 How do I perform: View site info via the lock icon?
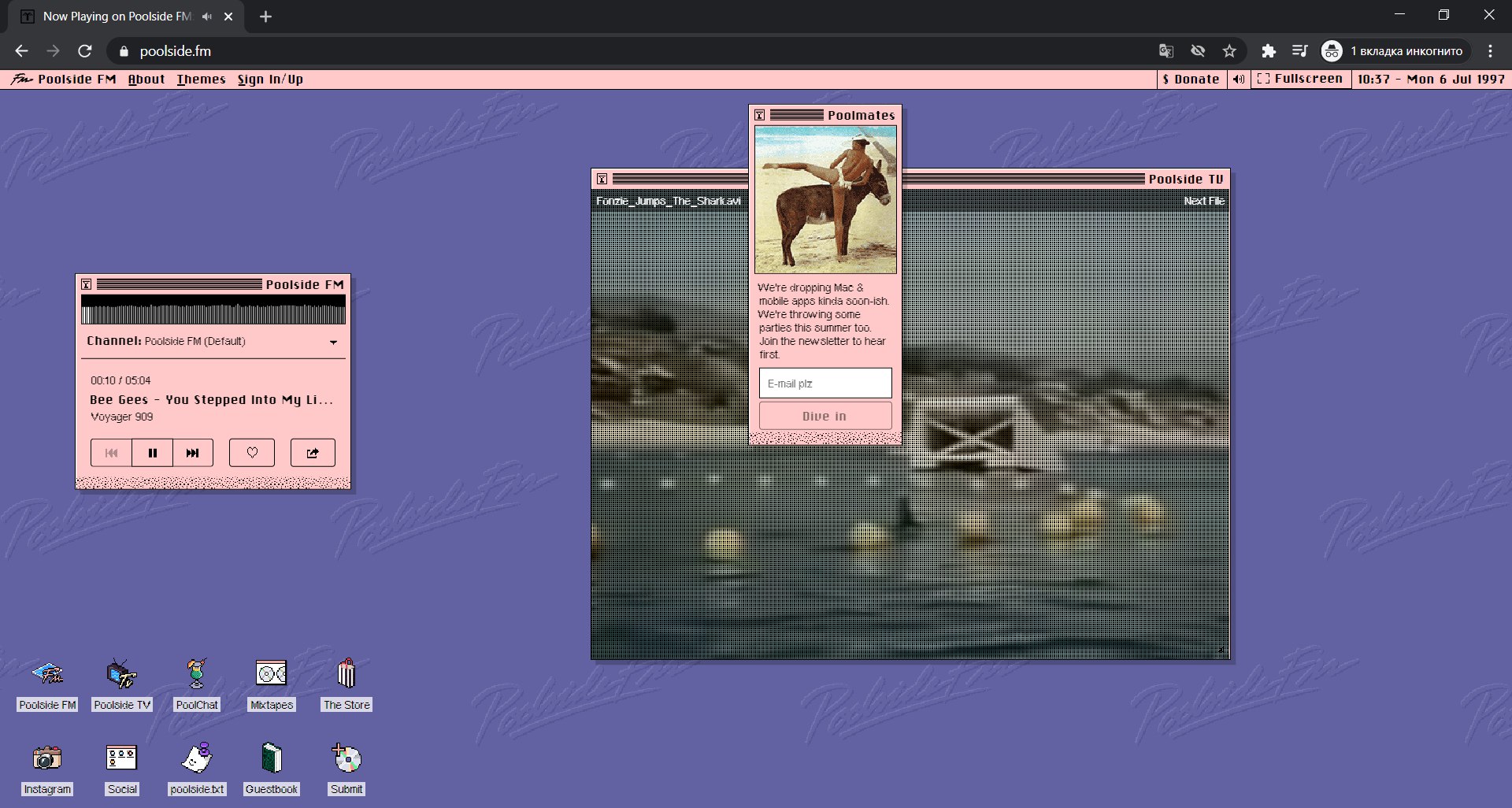[123, 51]
